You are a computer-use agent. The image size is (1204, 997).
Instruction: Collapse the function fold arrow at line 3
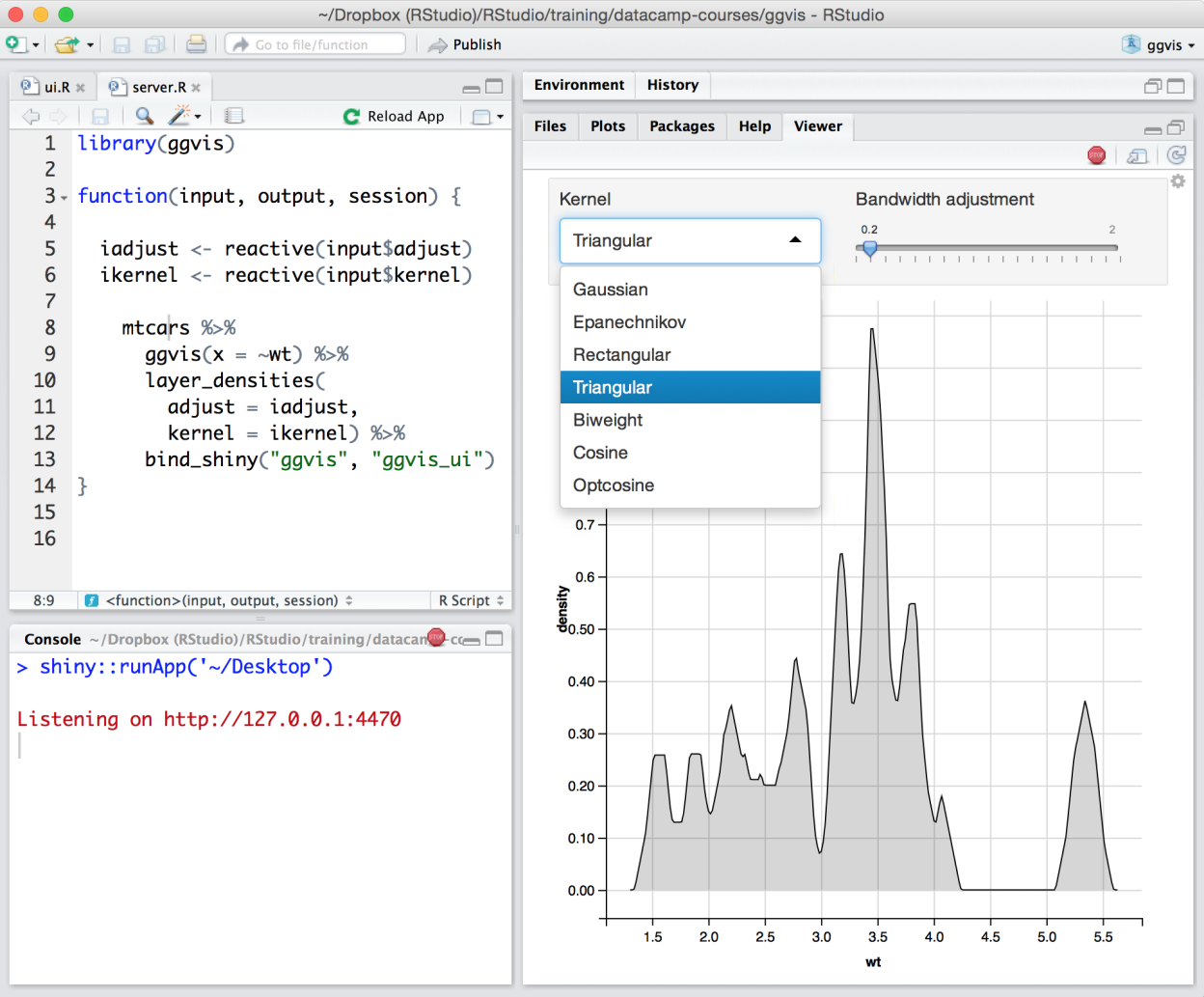(65, 198)
